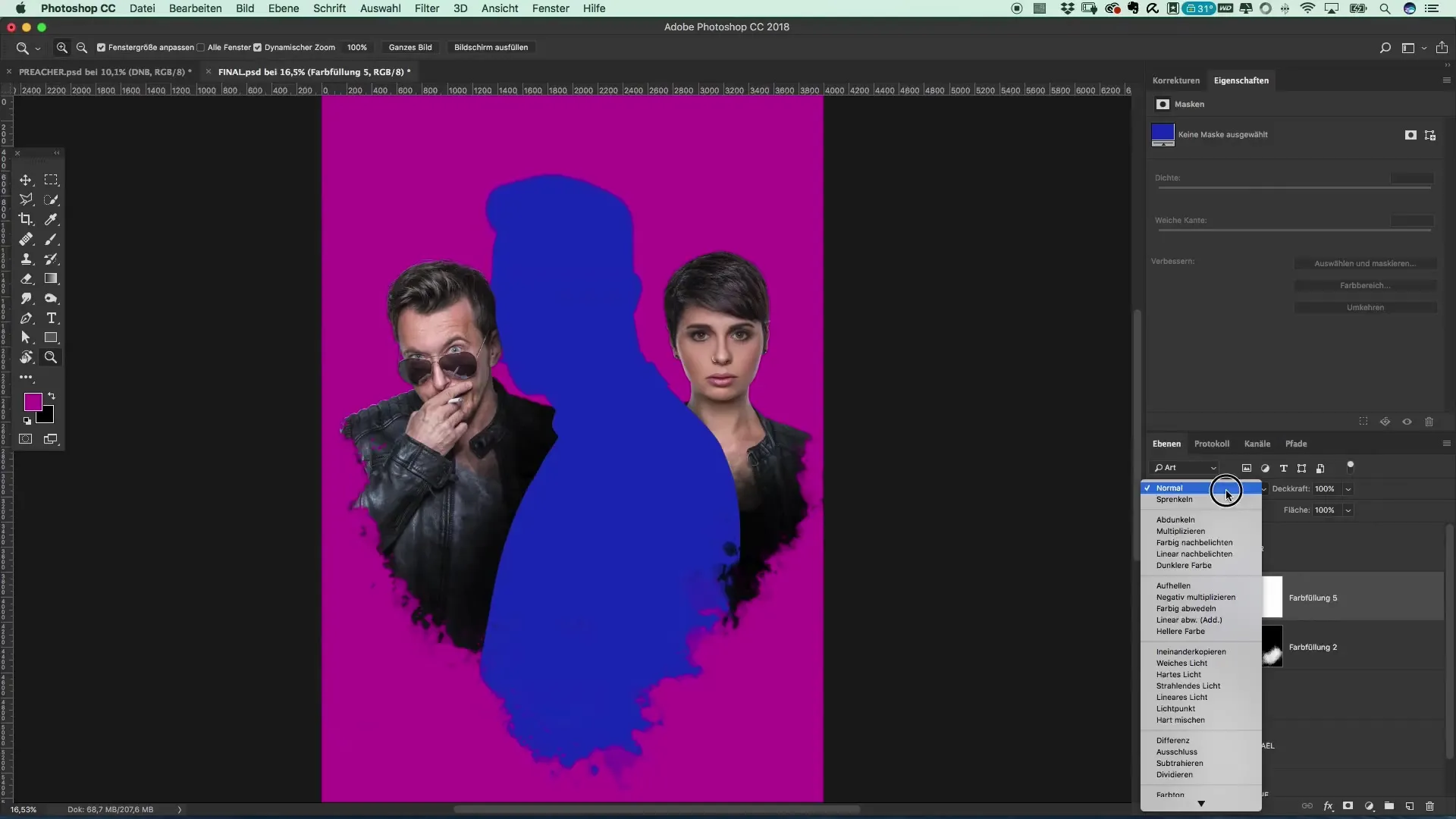Filter layers by type layers
The width and height of the screenshot is (1456, 819).
pos(1283,468)
